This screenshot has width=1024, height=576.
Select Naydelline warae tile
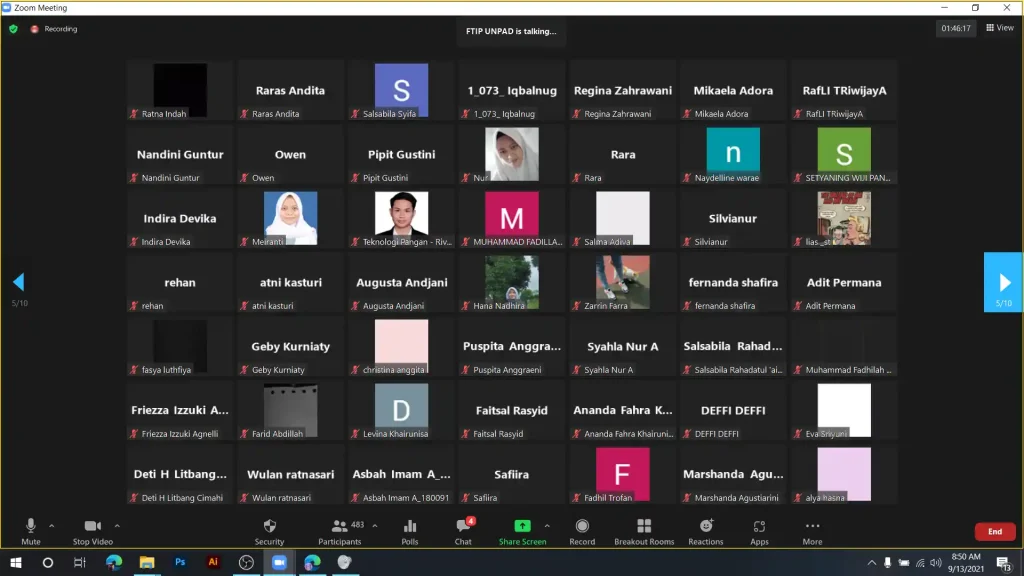(733, 154)
